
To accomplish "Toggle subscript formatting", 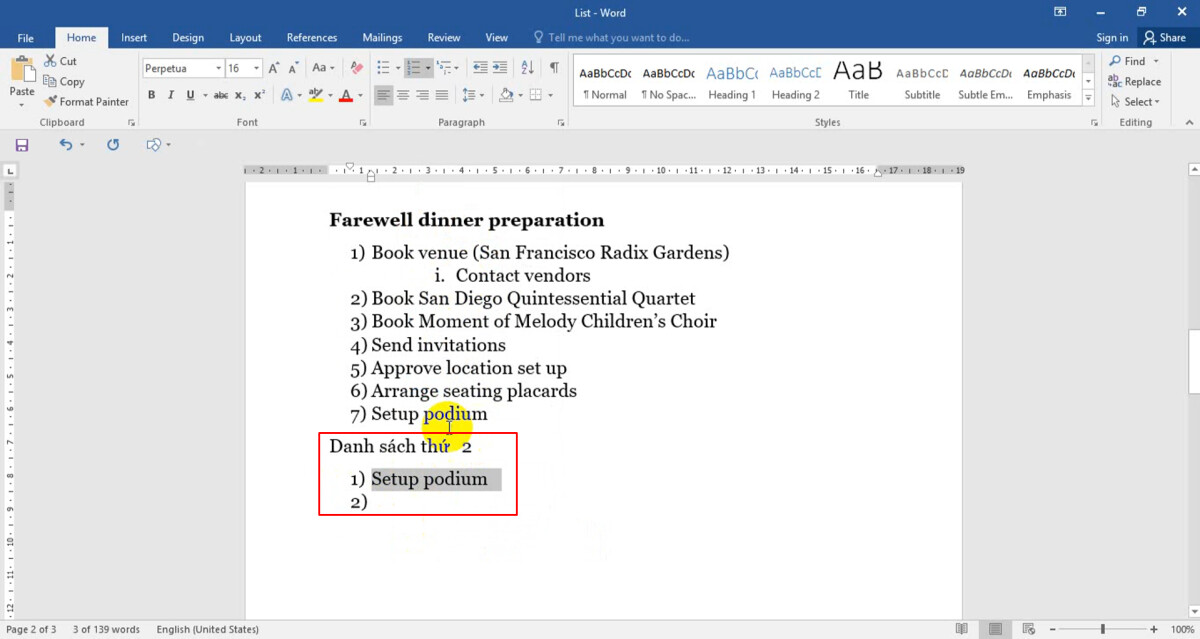I will pos(240,95).
